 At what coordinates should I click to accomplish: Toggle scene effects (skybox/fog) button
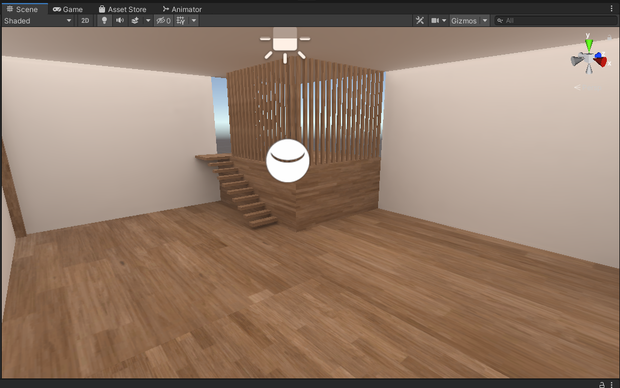coord(135,21)
